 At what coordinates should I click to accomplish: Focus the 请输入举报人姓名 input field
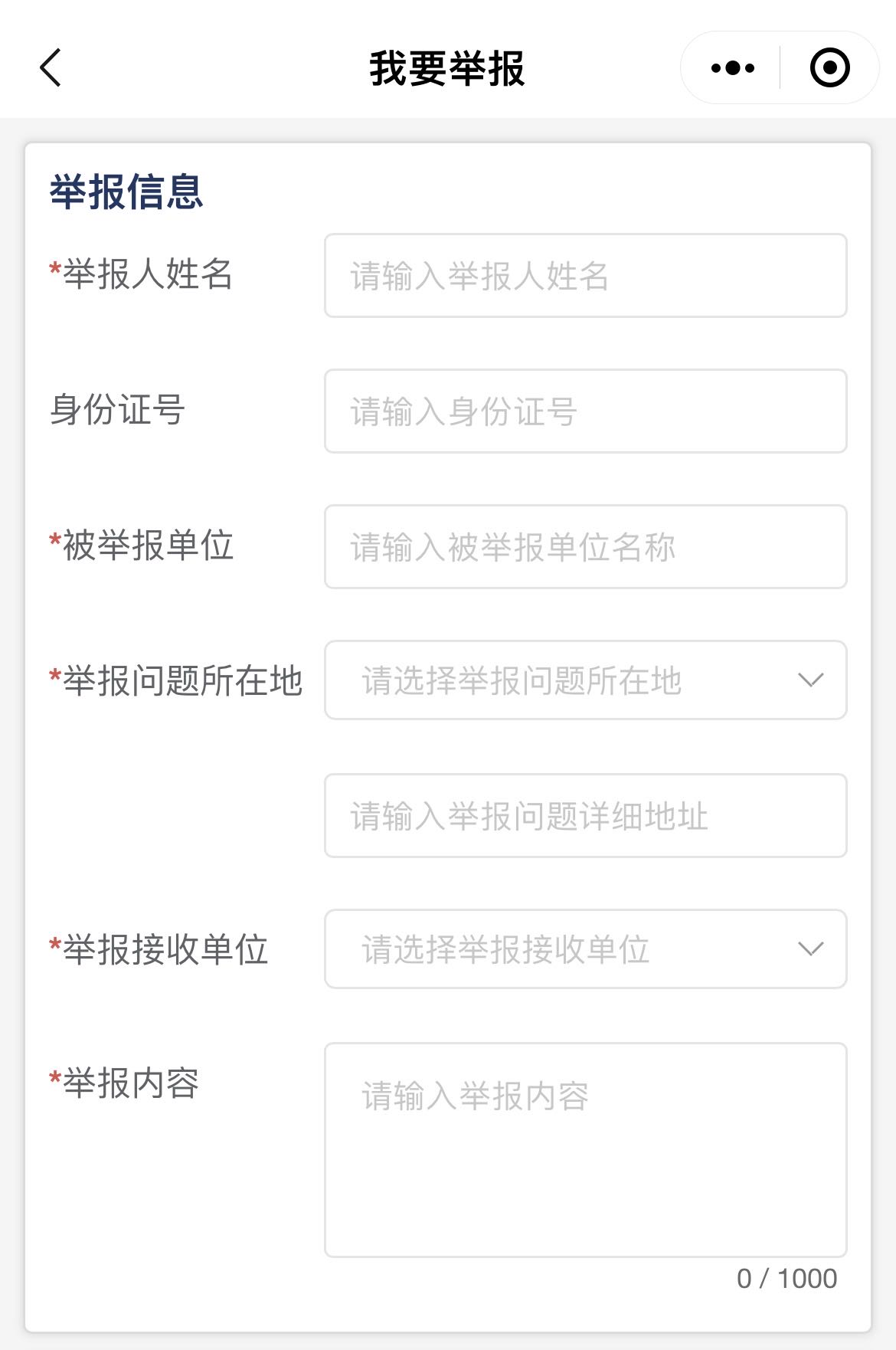586,276
